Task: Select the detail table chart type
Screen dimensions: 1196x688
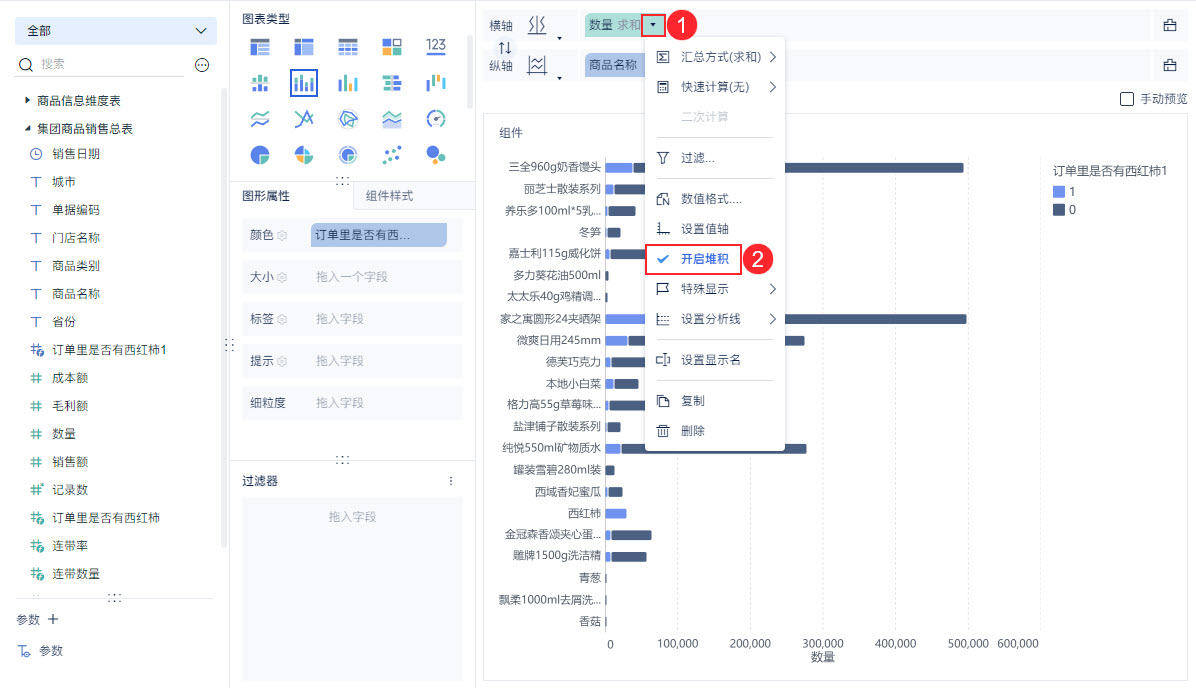Action: (348, 47)
